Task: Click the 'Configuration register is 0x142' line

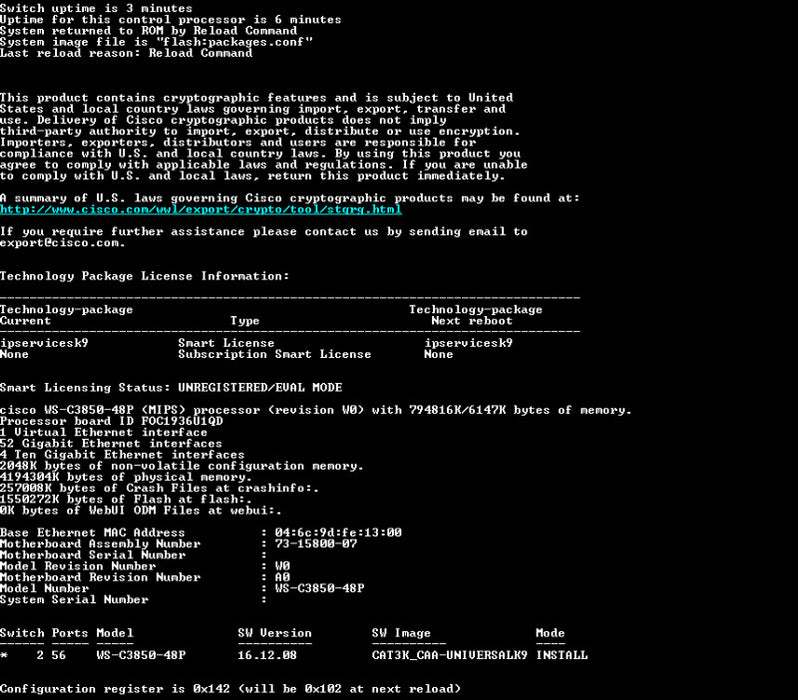Action: click(x=231, y=689)
